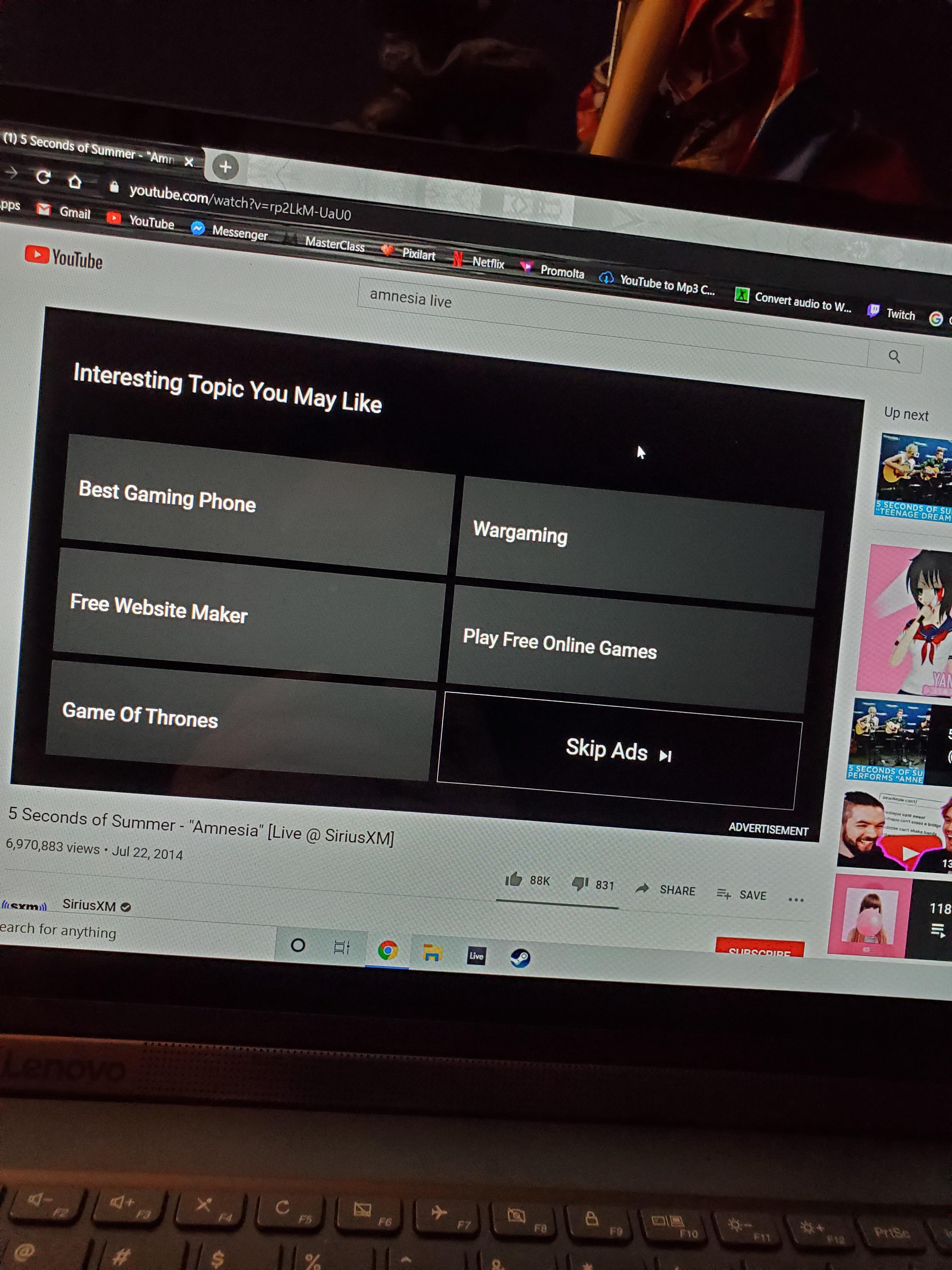Viewport: 952px width, 1270px height.
Task: Open the Game Of Thrones ad topic
Action: (241, 721)
